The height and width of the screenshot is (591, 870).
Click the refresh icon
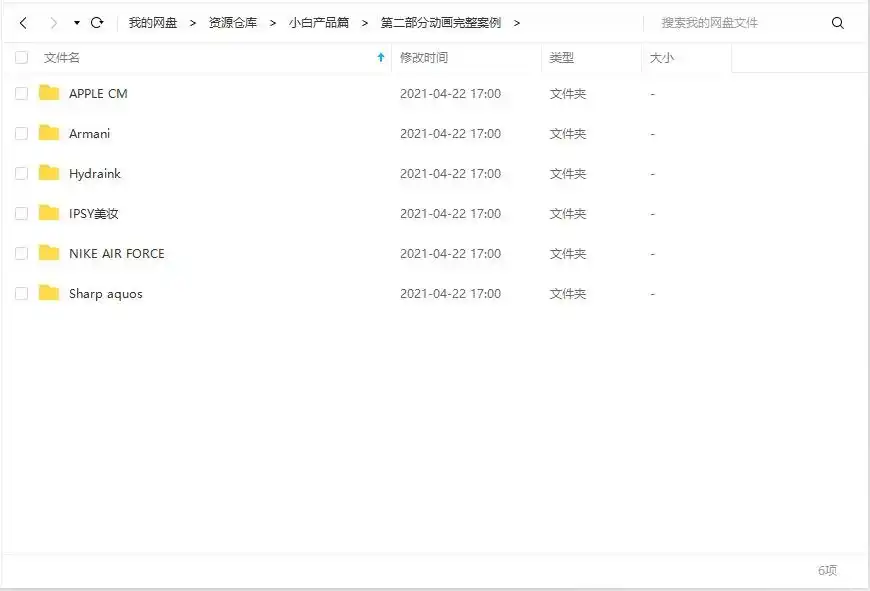tap(96, 22)
